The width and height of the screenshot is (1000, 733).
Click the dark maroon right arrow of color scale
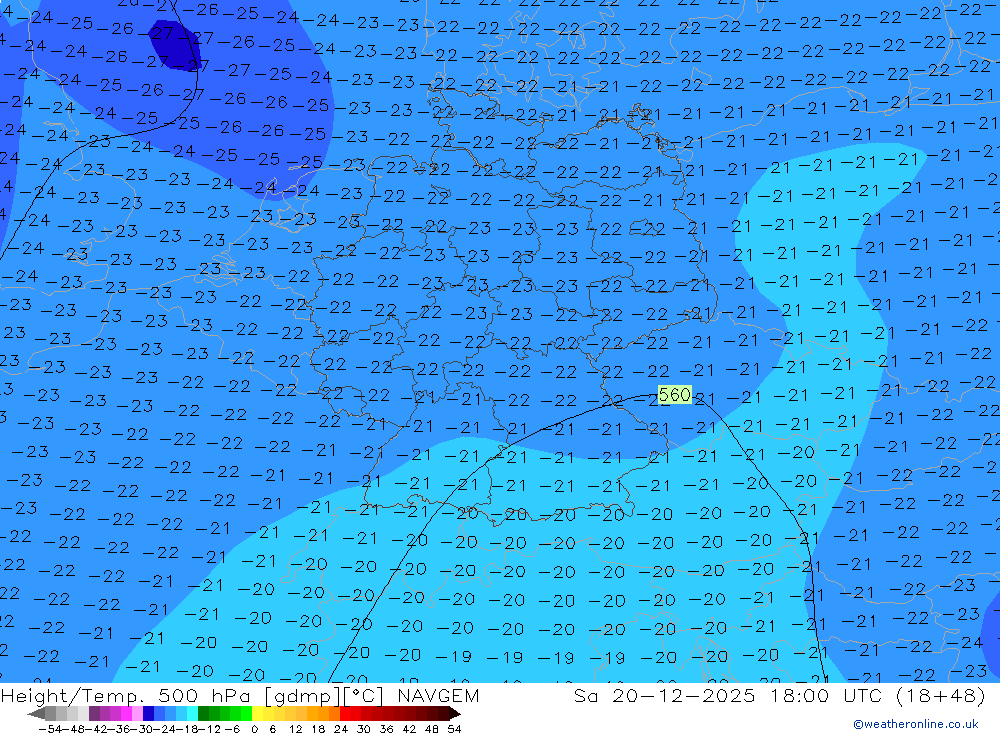pos(455,713)
